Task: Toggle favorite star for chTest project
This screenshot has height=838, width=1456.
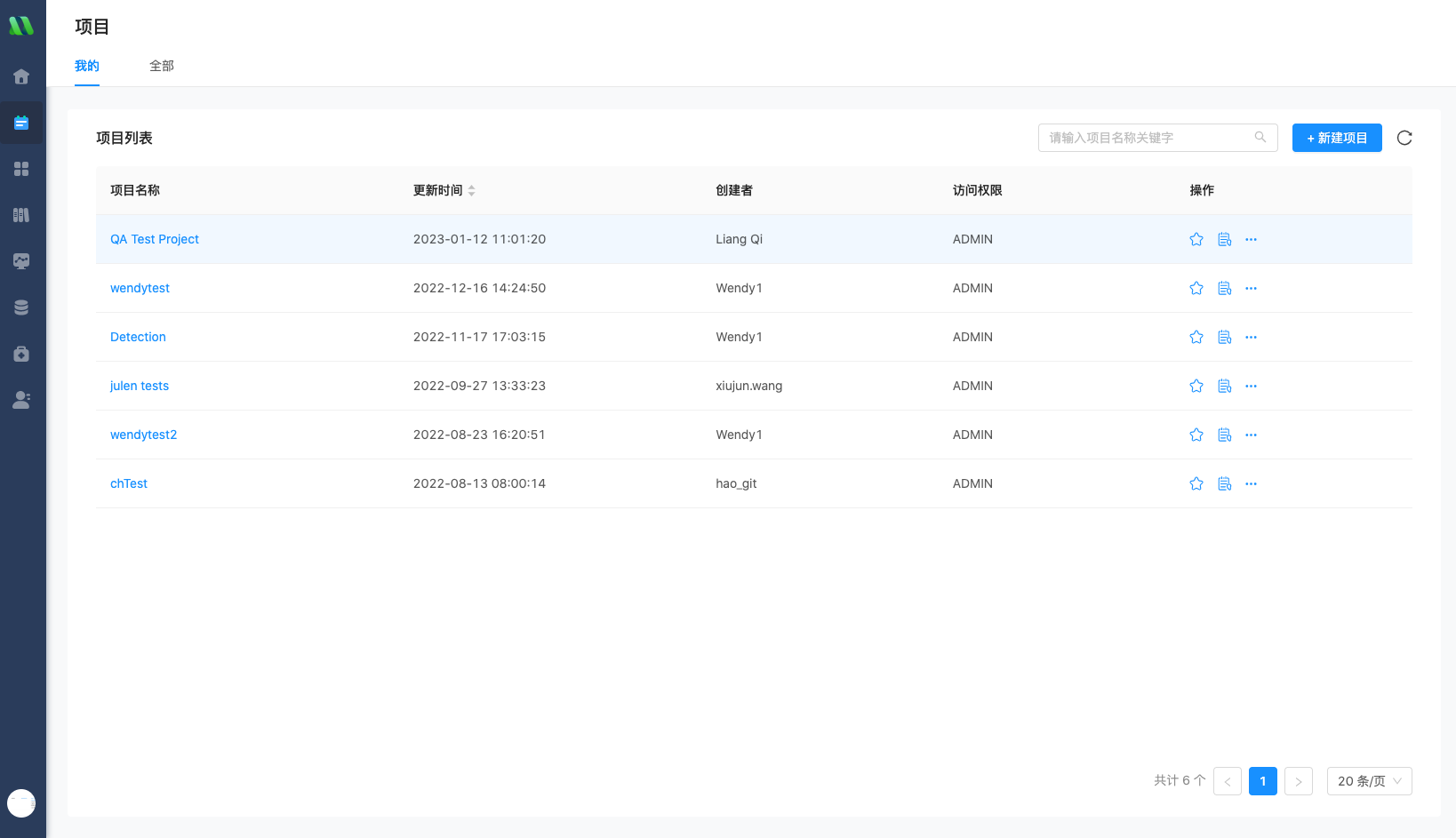Action: point(1196,483)
